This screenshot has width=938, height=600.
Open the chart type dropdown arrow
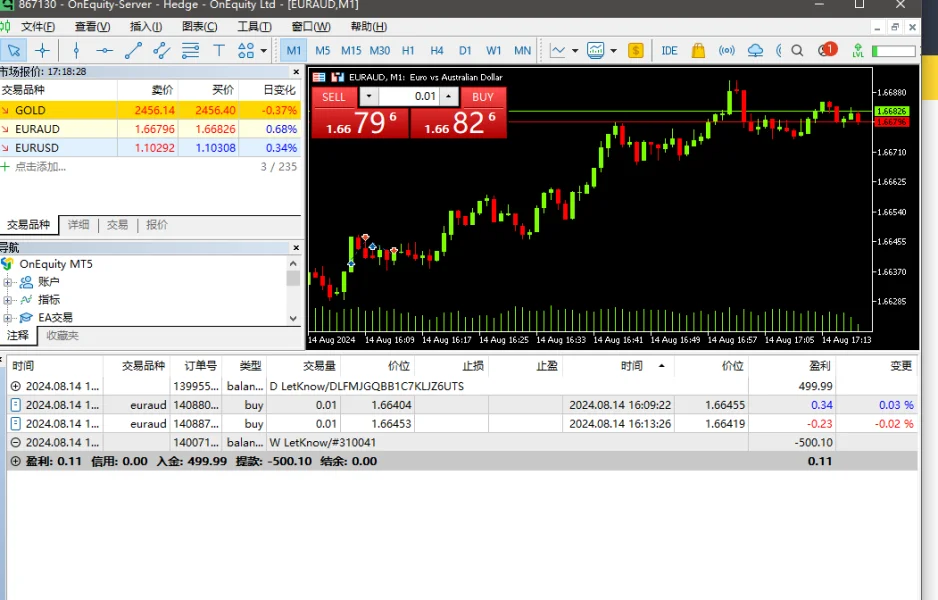[x=575, y=50]
